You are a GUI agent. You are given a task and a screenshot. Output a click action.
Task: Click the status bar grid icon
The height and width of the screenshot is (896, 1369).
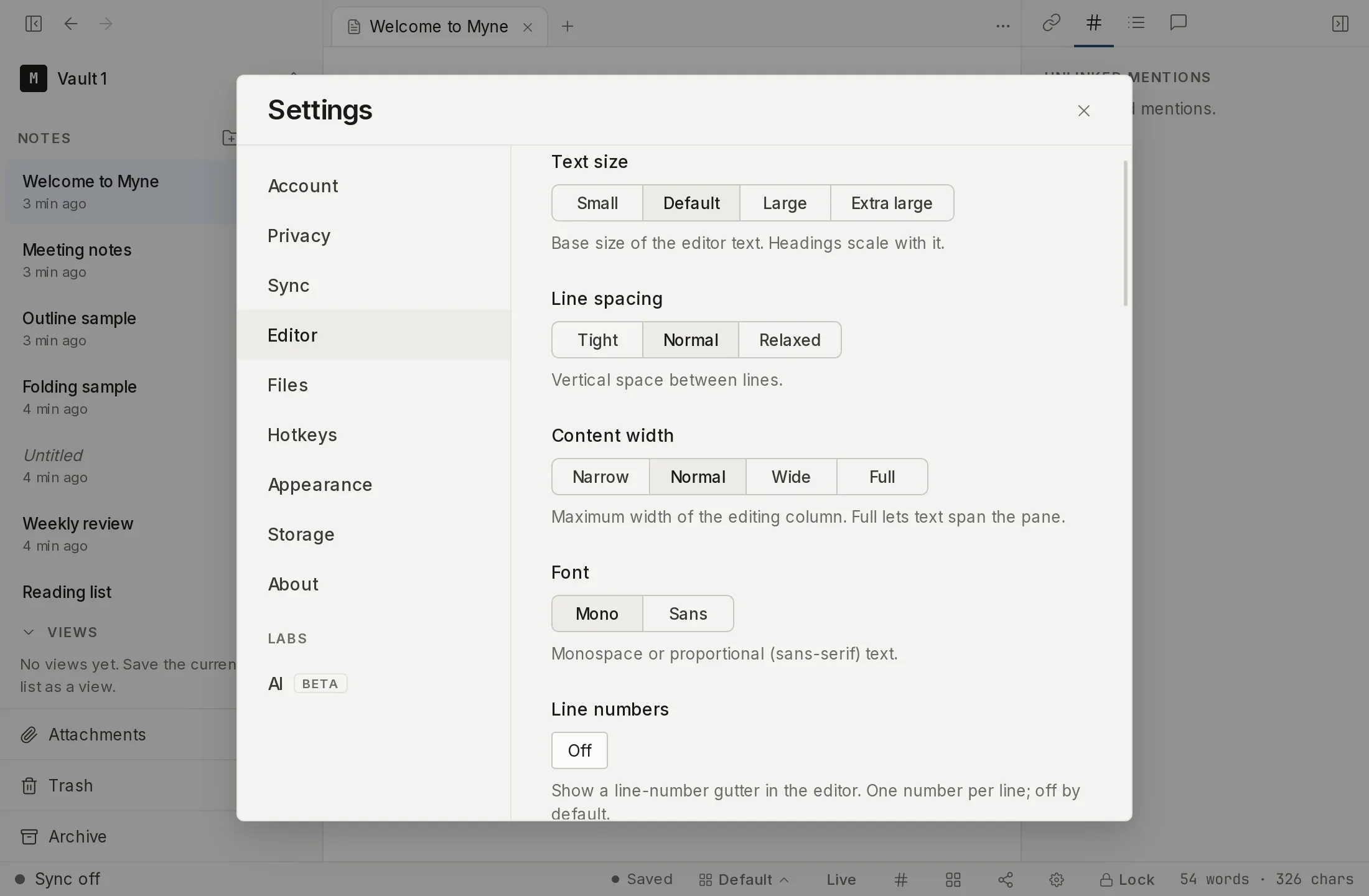953,879
